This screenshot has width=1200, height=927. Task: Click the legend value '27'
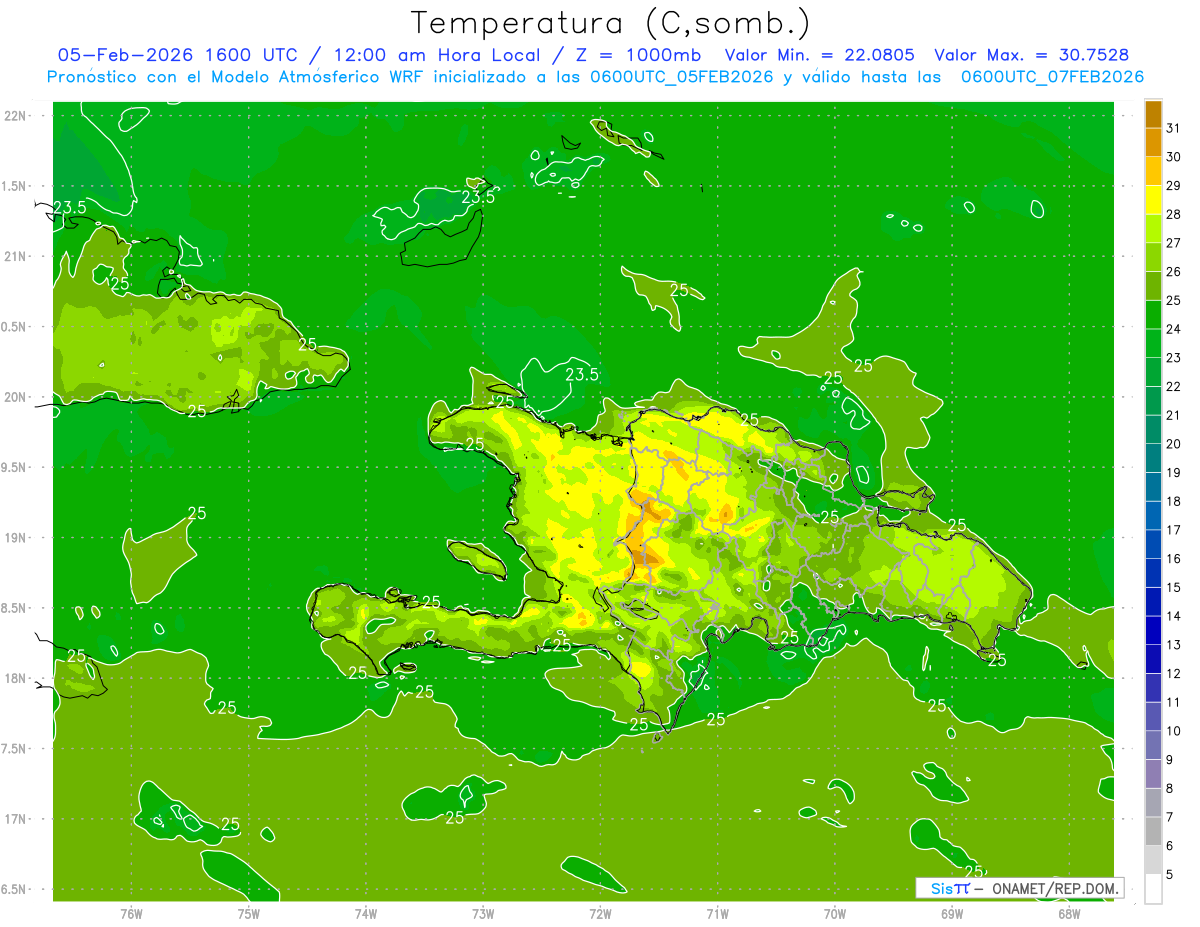(x=1174, y=243)
